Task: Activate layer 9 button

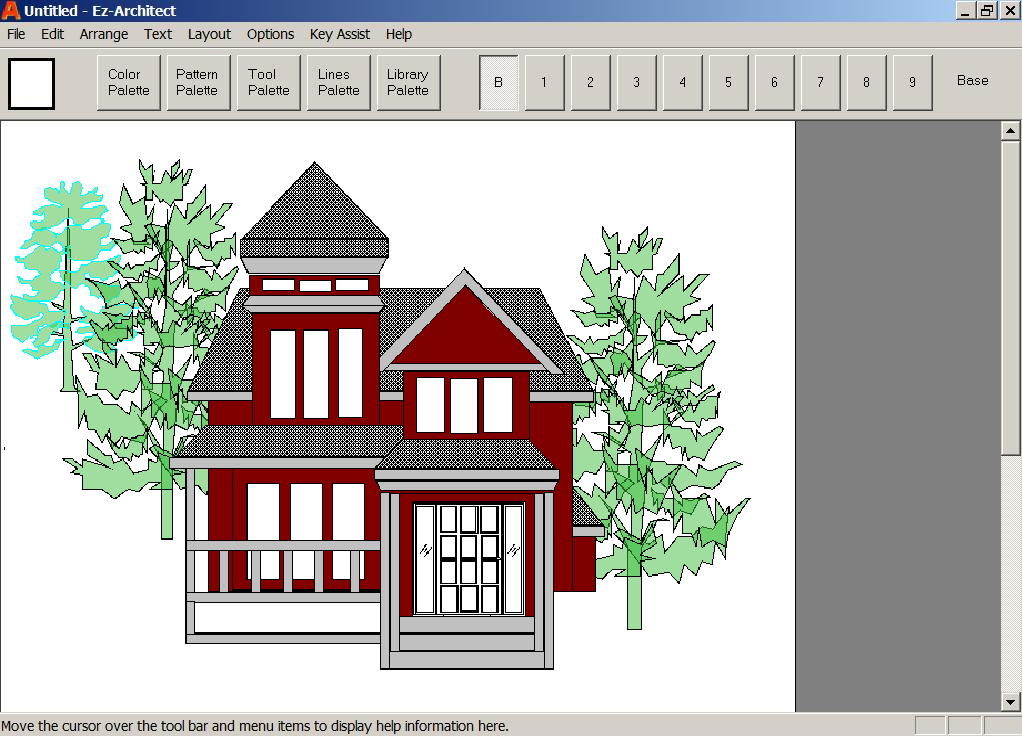Action: pos(912,82)
